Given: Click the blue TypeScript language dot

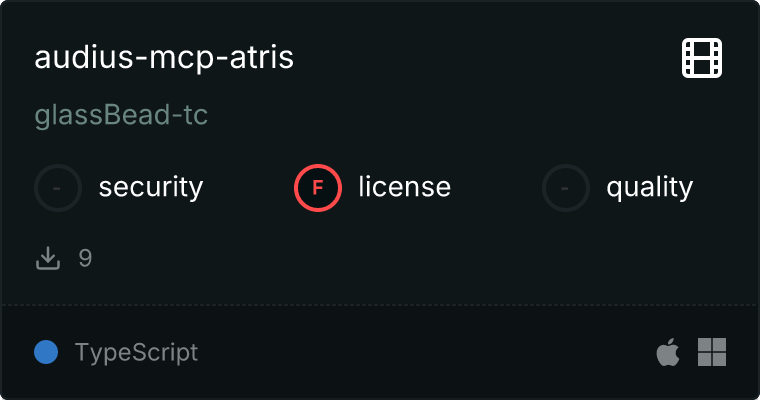Looking at the screenshot, I should coord(45,352).
